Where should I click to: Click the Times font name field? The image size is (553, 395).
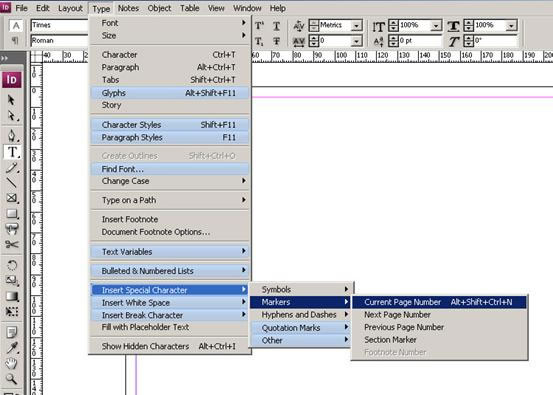[59, 25]
